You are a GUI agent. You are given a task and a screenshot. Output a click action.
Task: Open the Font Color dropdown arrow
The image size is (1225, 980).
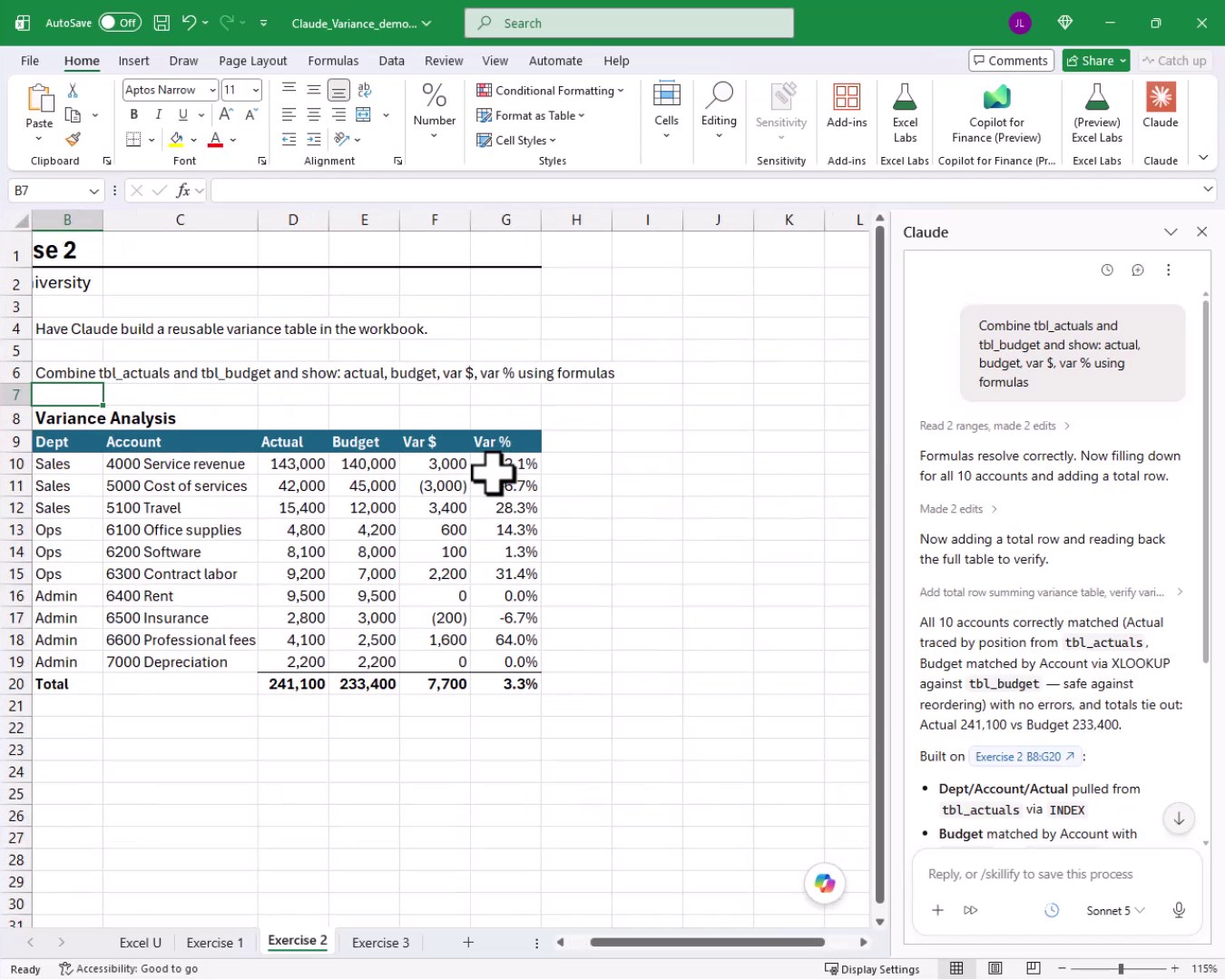click(233, 140)
